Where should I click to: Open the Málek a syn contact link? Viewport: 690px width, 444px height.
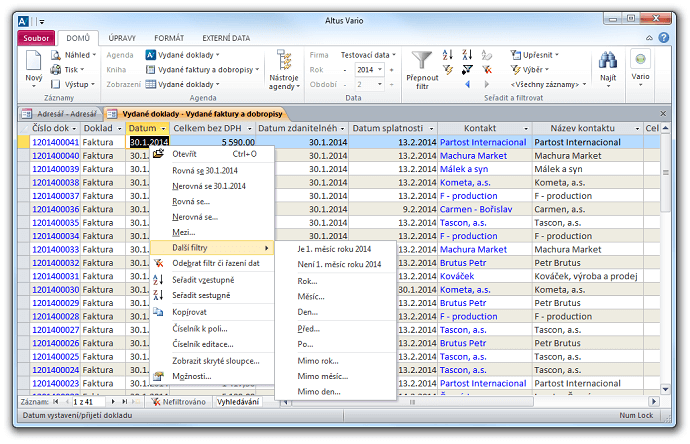click(x=464, y=169)
